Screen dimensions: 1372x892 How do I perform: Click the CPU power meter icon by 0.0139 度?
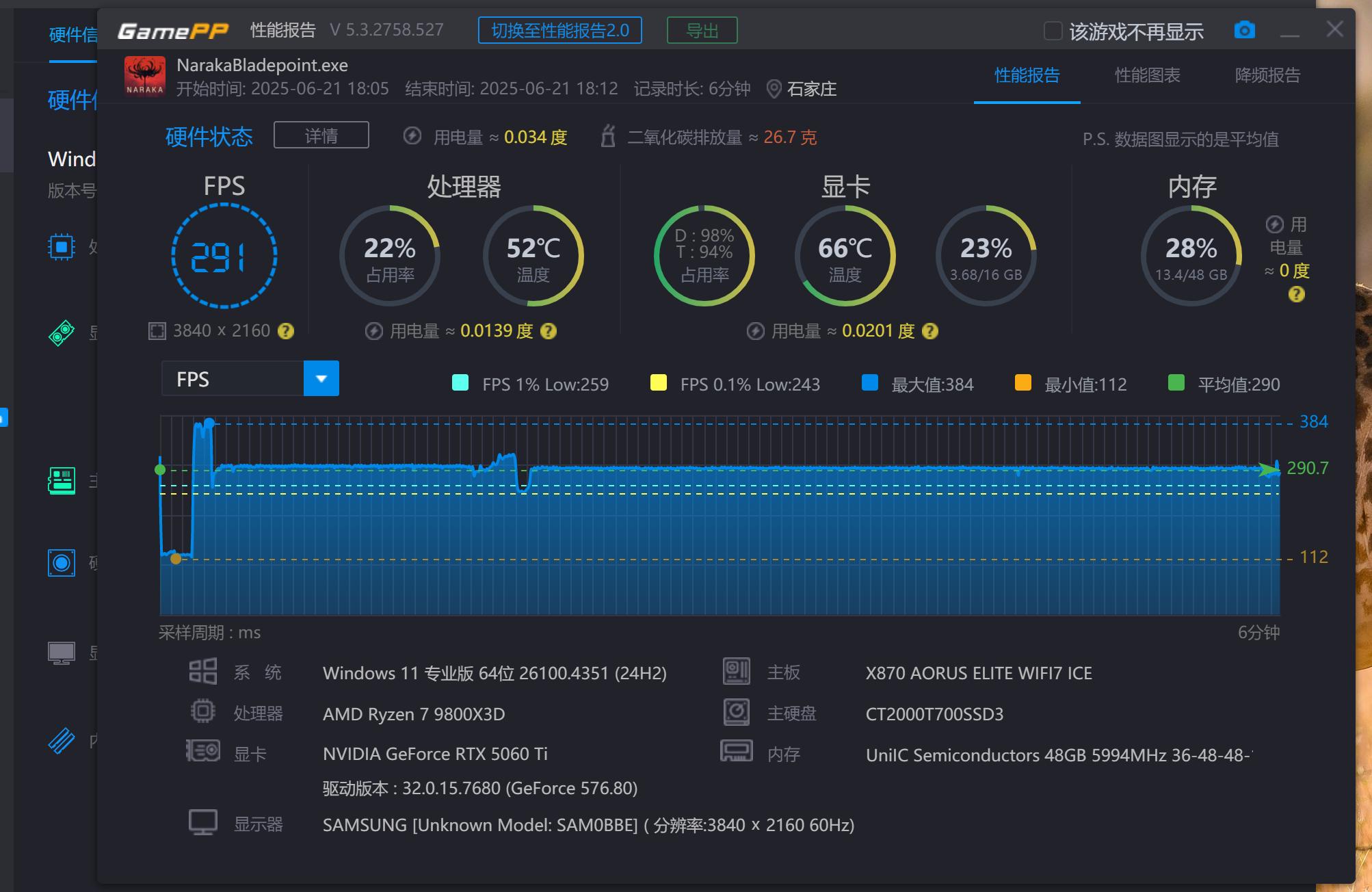point(373,331)
